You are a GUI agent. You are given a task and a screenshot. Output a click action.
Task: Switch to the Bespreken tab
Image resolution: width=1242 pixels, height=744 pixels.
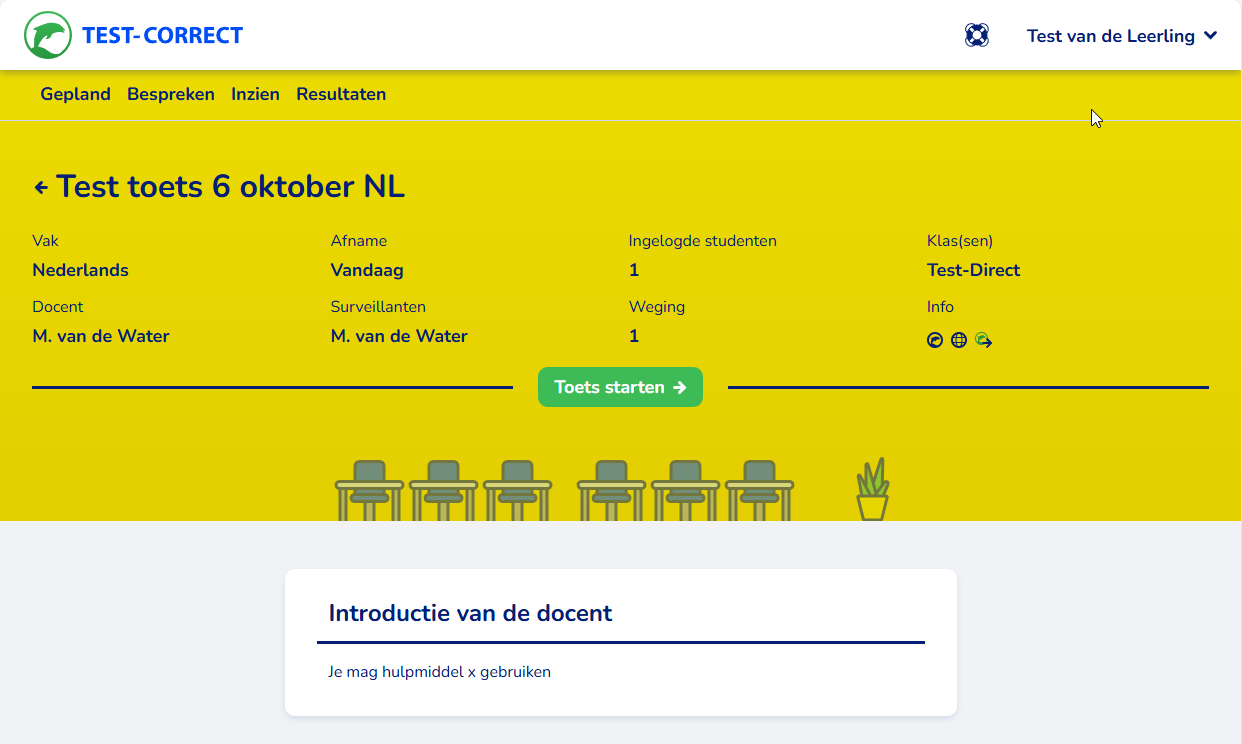(171, 94)
